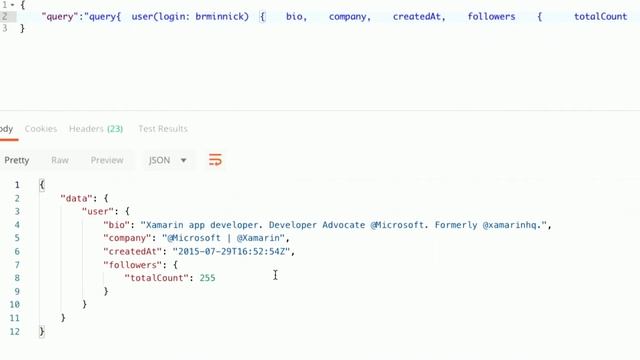Click response line number 7

(x=17, y=265)
